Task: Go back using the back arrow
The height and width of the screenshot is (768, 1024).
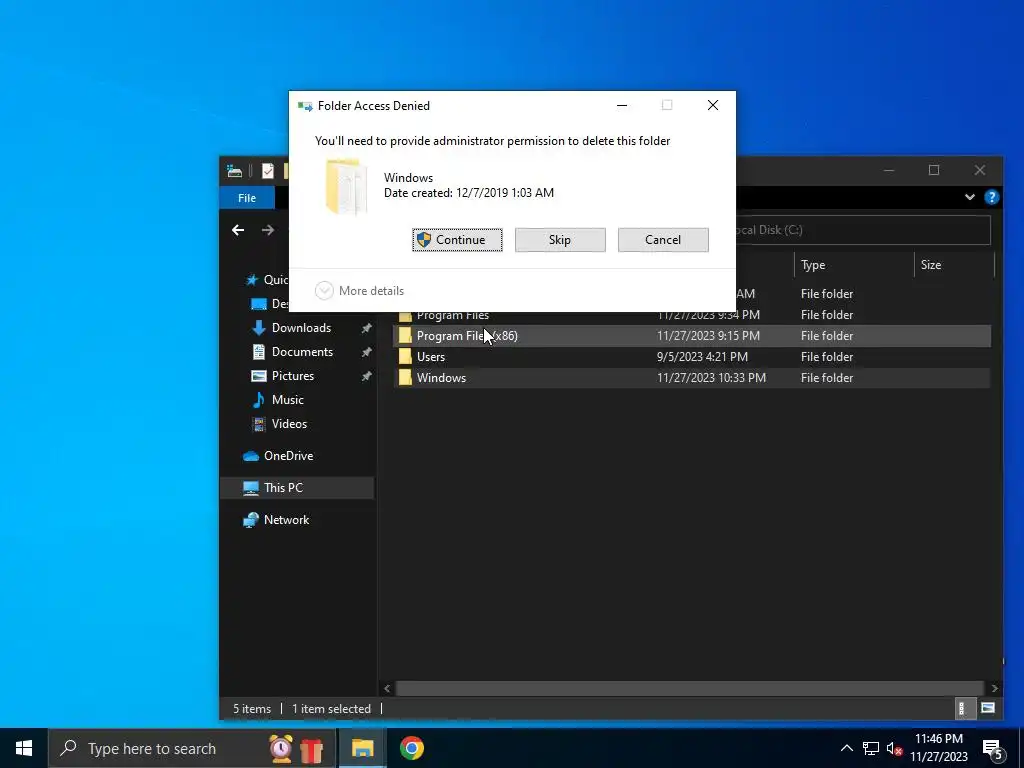Action: pos(238,230)
